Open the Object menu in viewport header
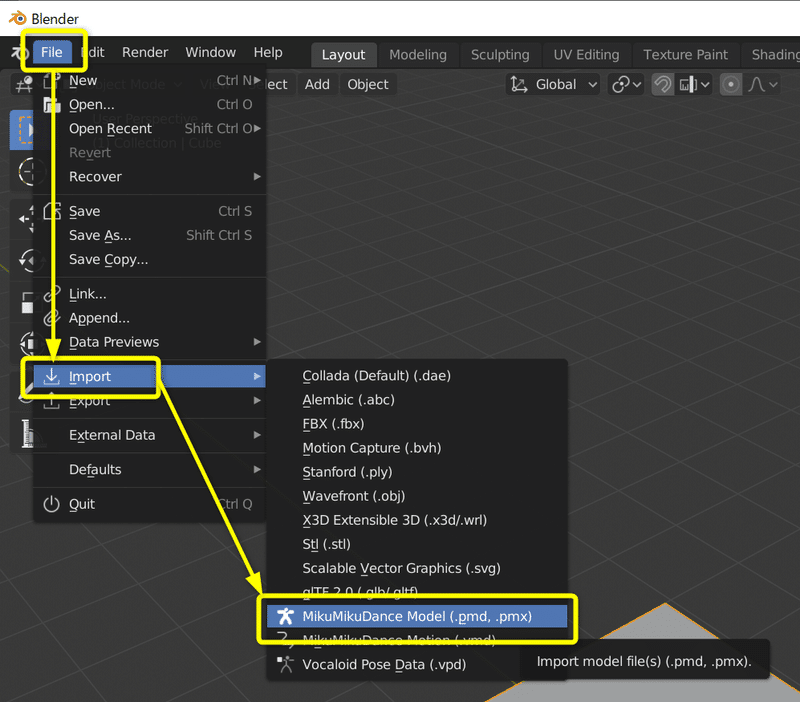800x702 pixels. coord(368,84)
